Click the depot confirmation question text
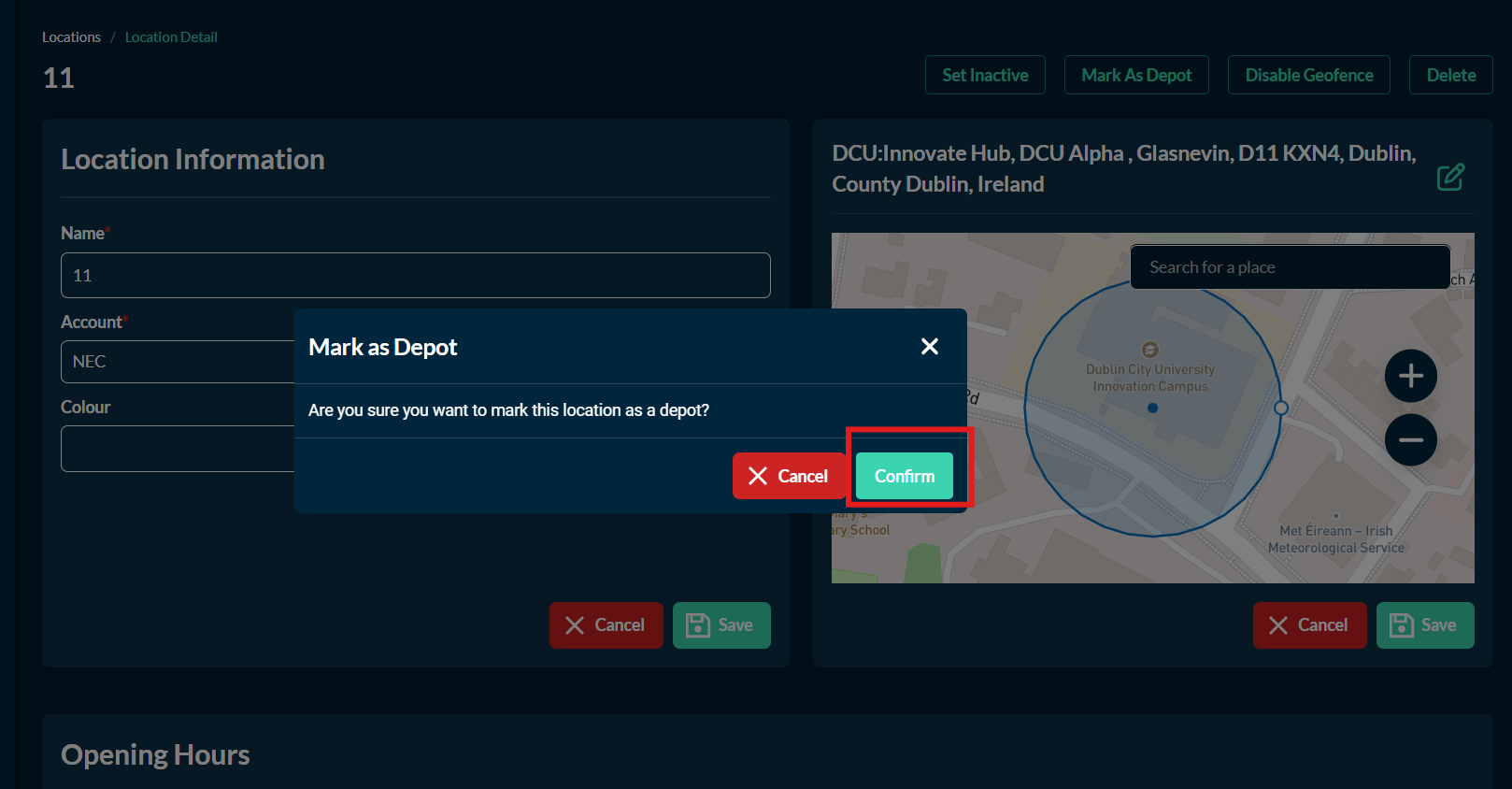This screenshot has width=1512, height=789. (508, 410)
